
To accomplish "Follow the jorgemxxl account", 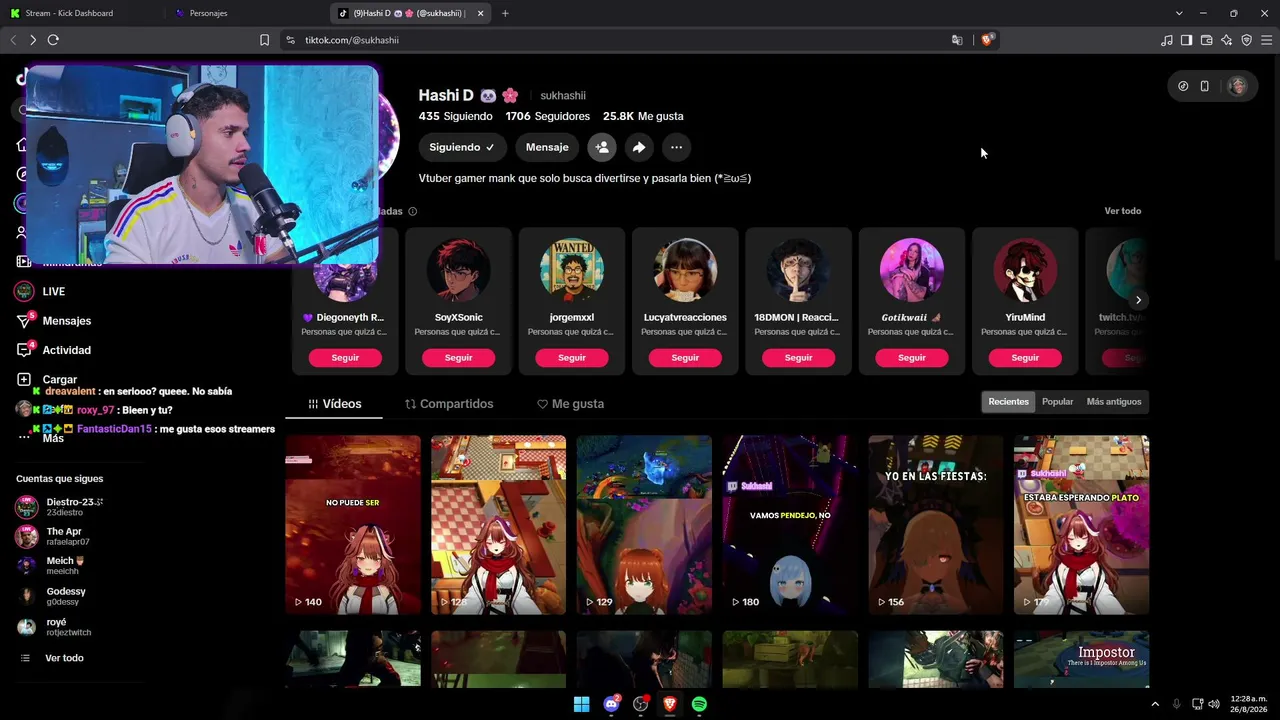I will 572,357.
